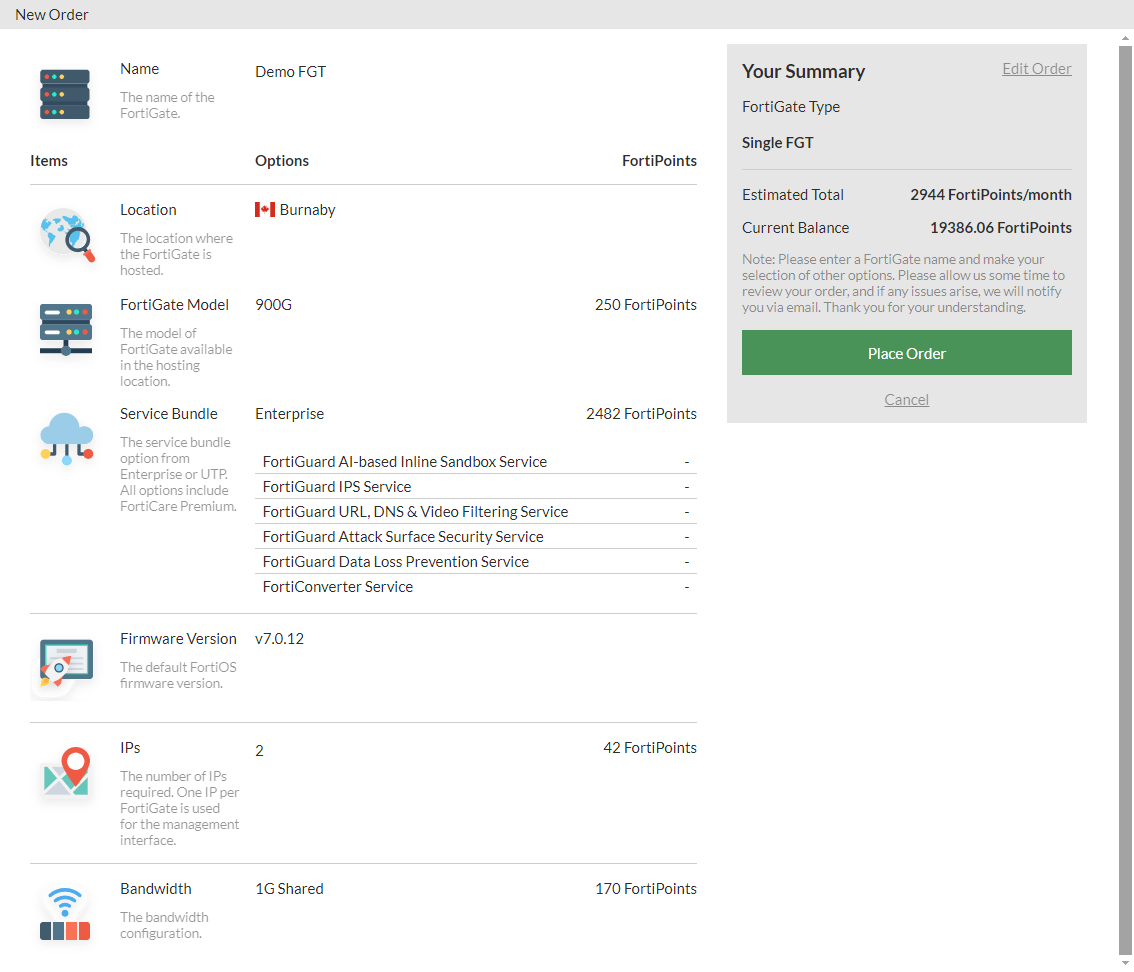This screenshot has width=1134, height=972.
Task: Click the v7.0.12 firmware value
Action: click(x=279, y=638)
